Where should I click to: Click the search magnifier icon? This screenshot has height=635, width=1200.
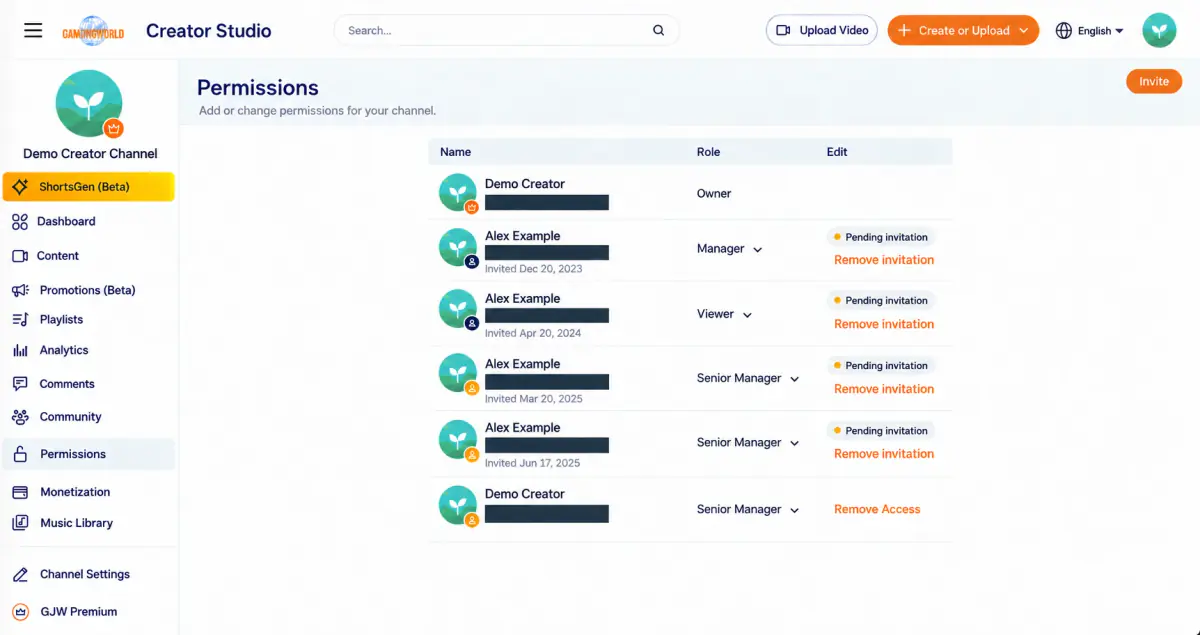click(658, 30)
